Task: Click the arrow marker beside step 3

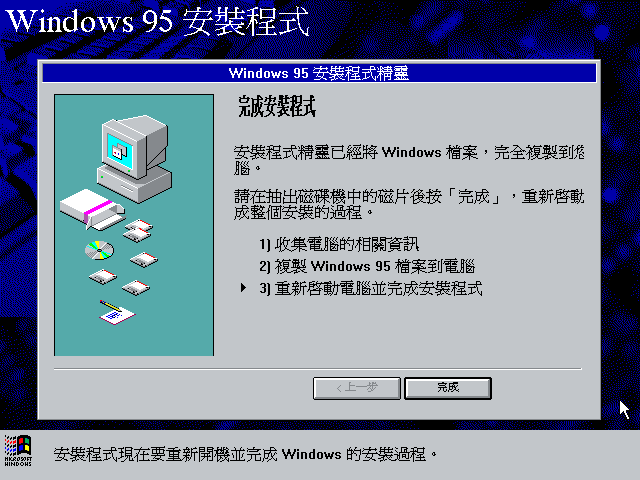Action: [x=243, y=288]
